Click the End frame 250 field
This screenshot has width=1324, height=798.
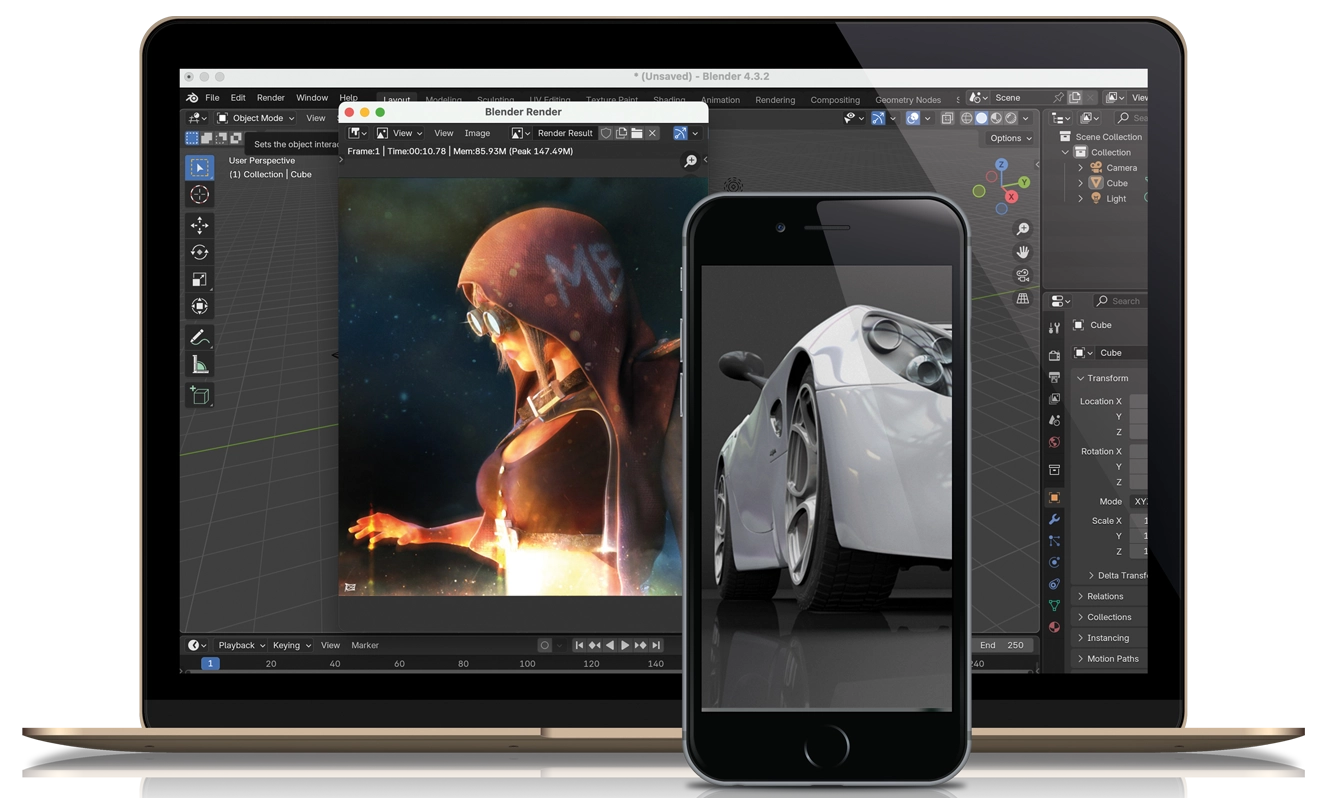tap(1003, 646)
